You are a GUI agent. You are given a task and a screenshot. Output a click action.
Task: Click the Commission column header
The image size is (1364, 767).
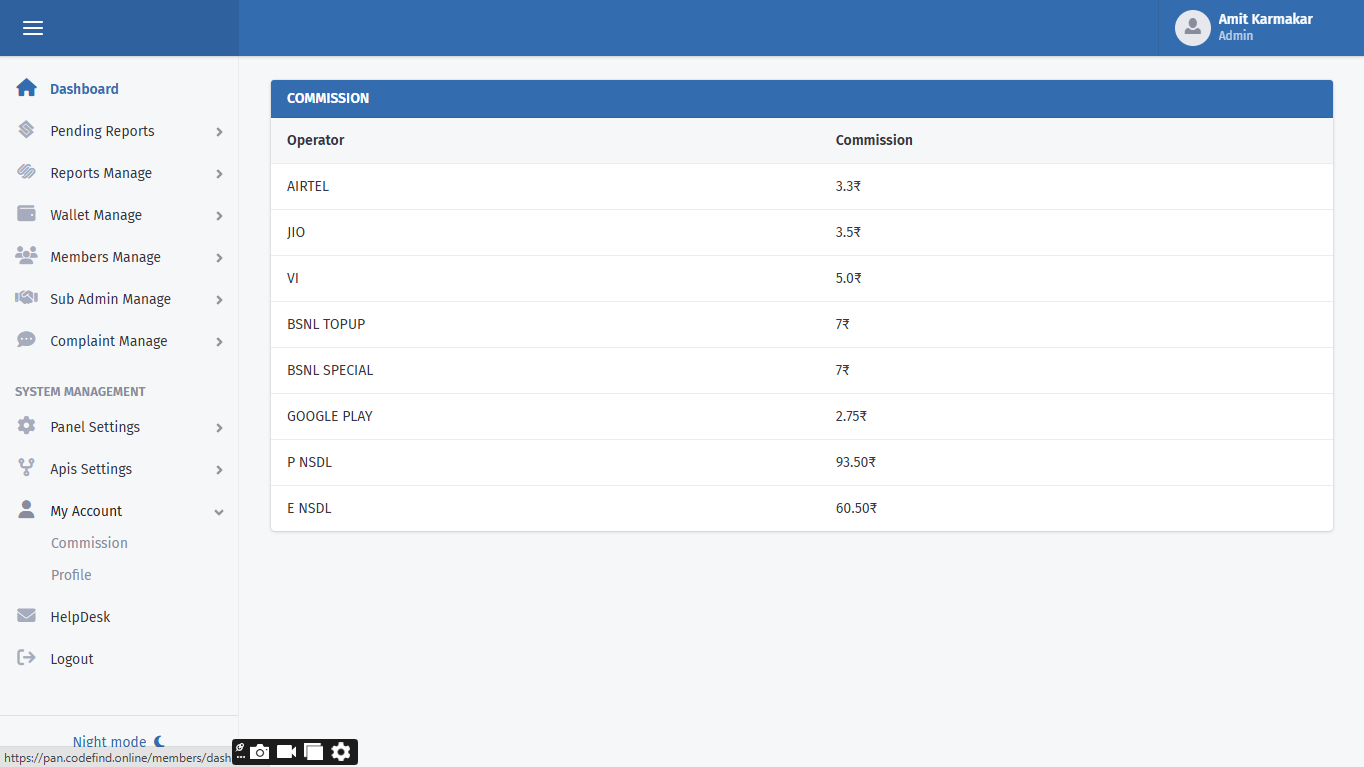click(874, 140)
